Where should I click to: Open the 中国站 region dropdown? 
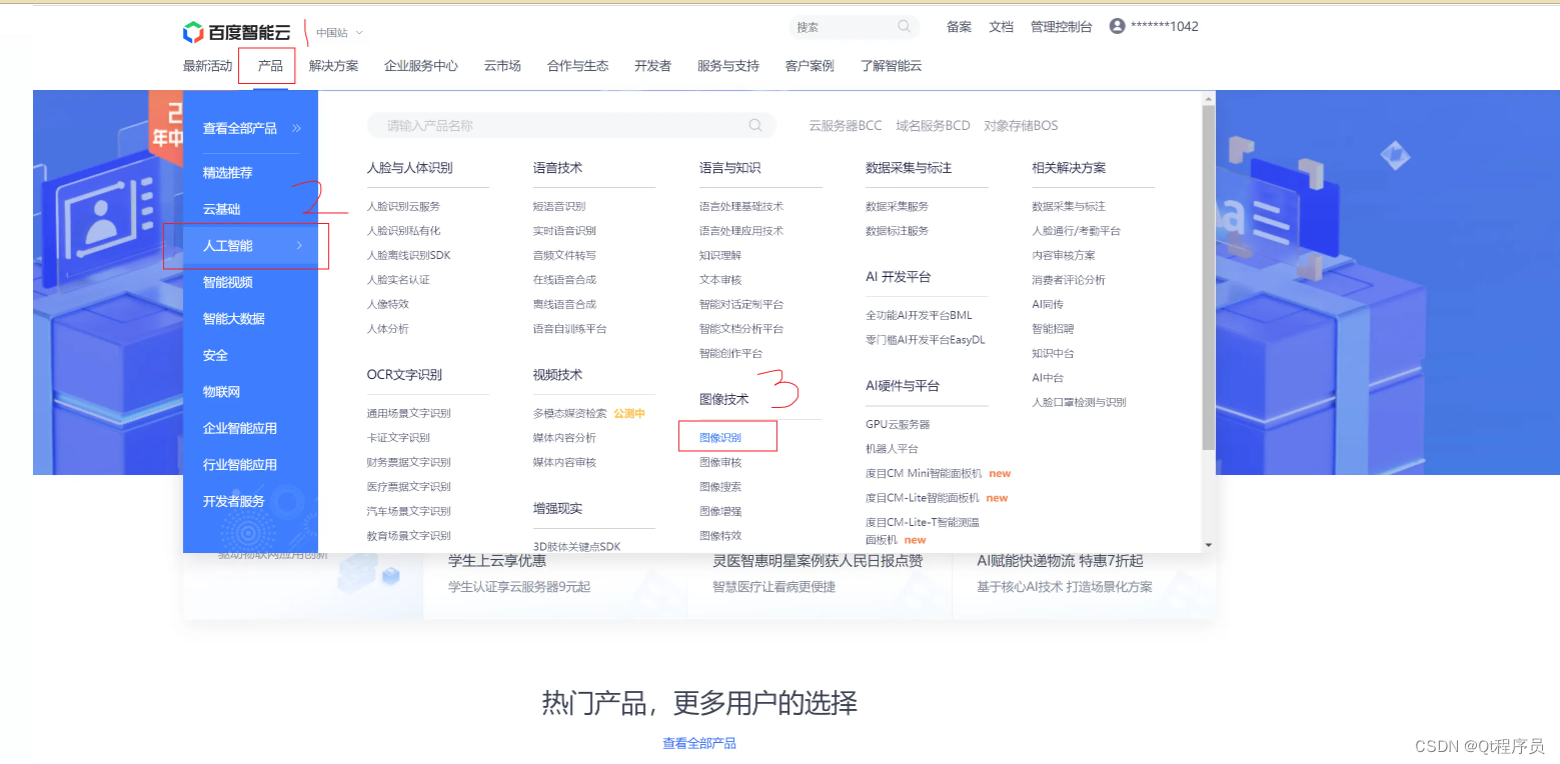click(x=333, y=31)
